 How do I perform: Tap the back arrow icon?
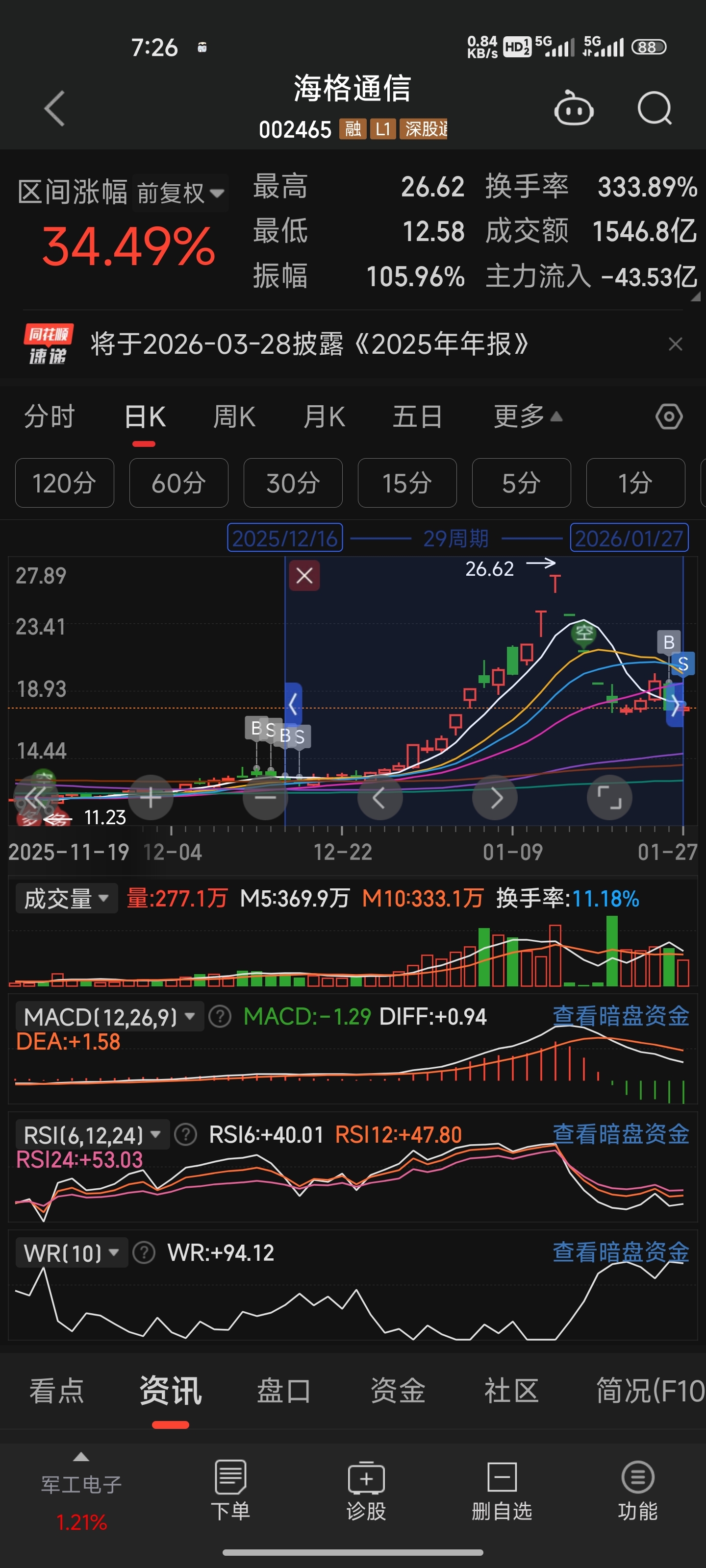[x=55, y=109]
